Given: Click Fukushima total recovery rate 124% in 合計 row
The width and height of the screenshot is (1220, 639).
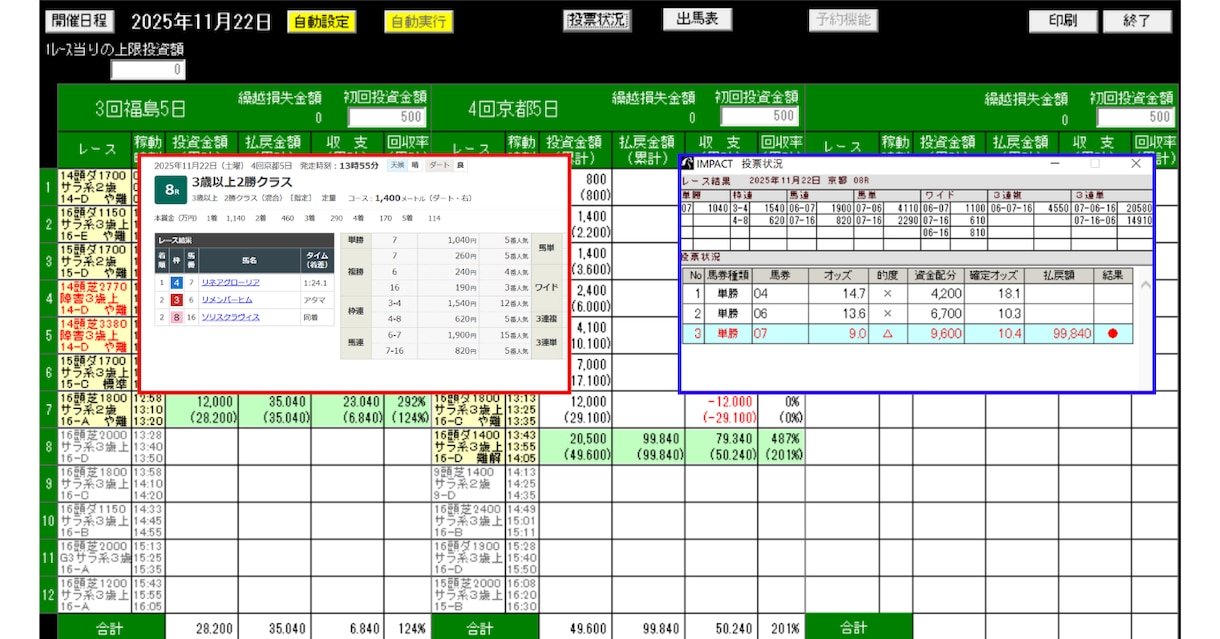Looking at the screenshot, I should pyautogui.click(x=410, y=629).
